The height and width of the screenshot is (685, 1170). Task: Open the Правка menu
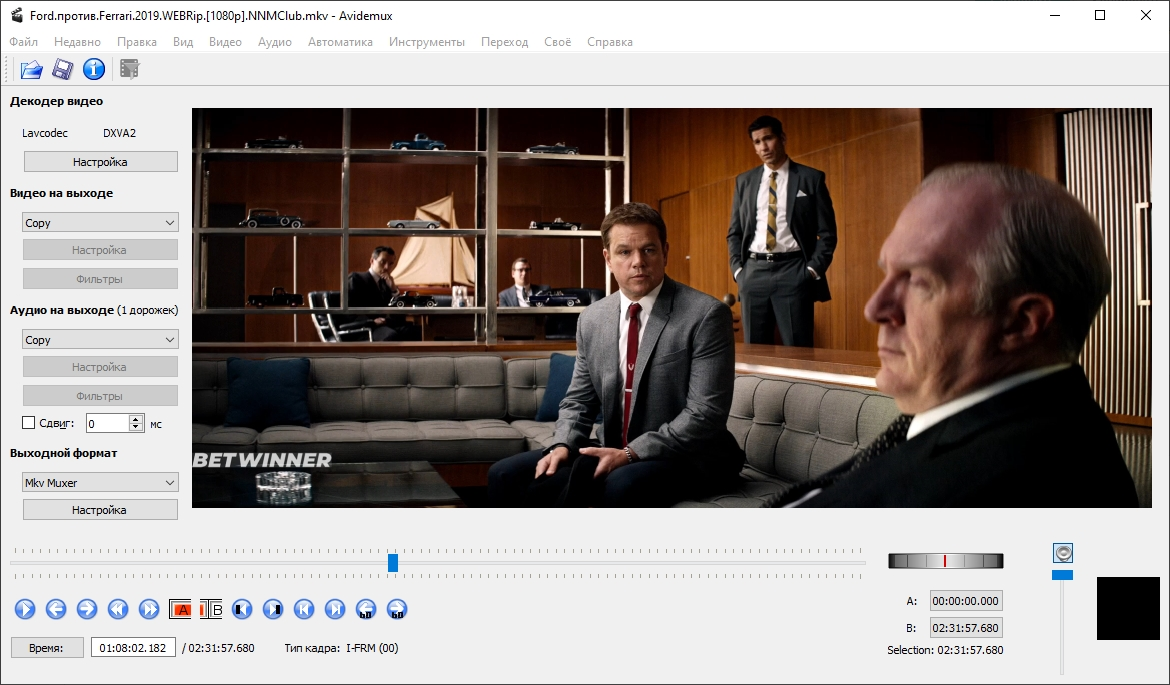(x=137, y=42)
